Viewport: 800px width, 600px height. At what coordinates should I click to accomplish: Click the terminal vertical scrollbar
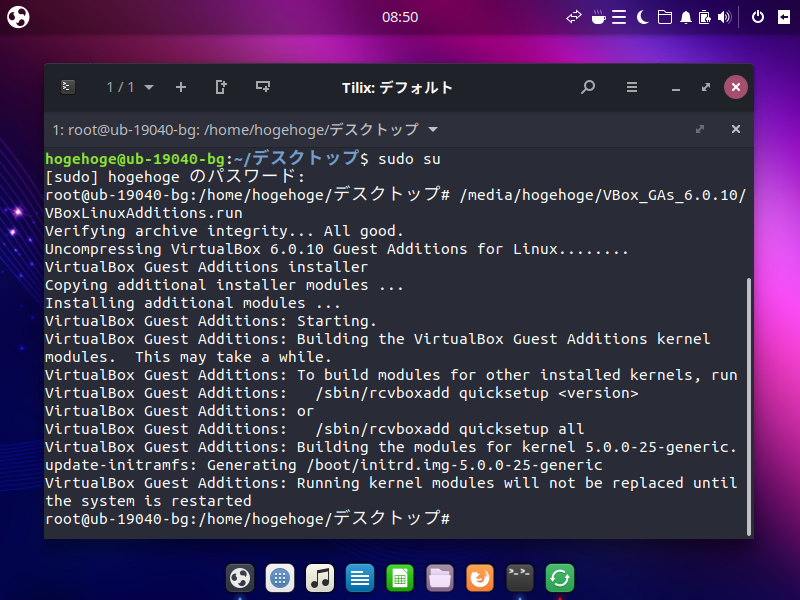tap(748, 406)
